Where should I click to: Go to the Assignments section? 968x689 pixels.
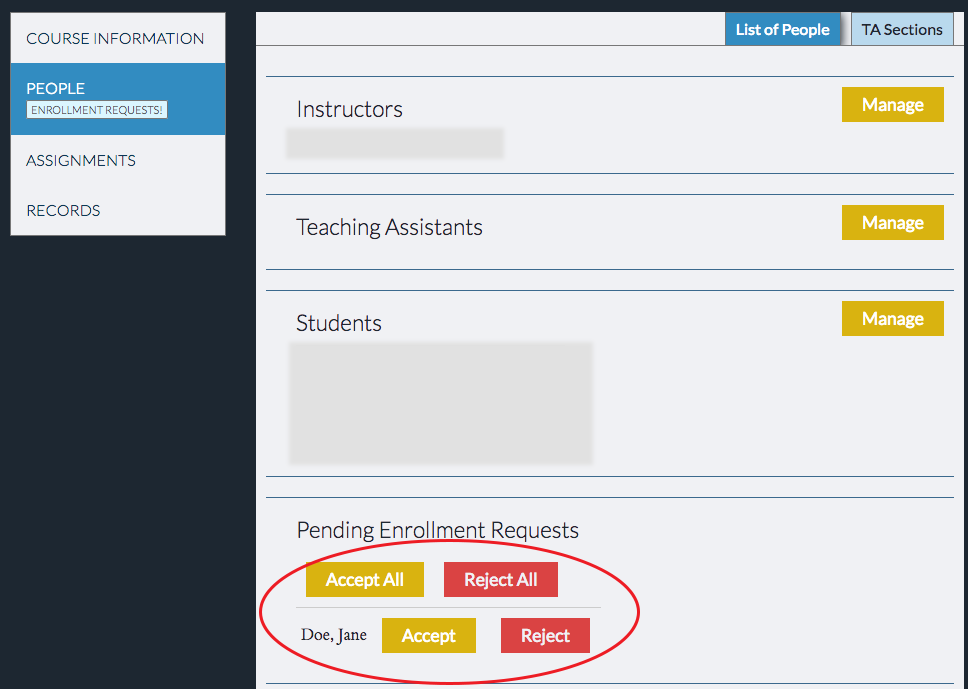point(81,160)
